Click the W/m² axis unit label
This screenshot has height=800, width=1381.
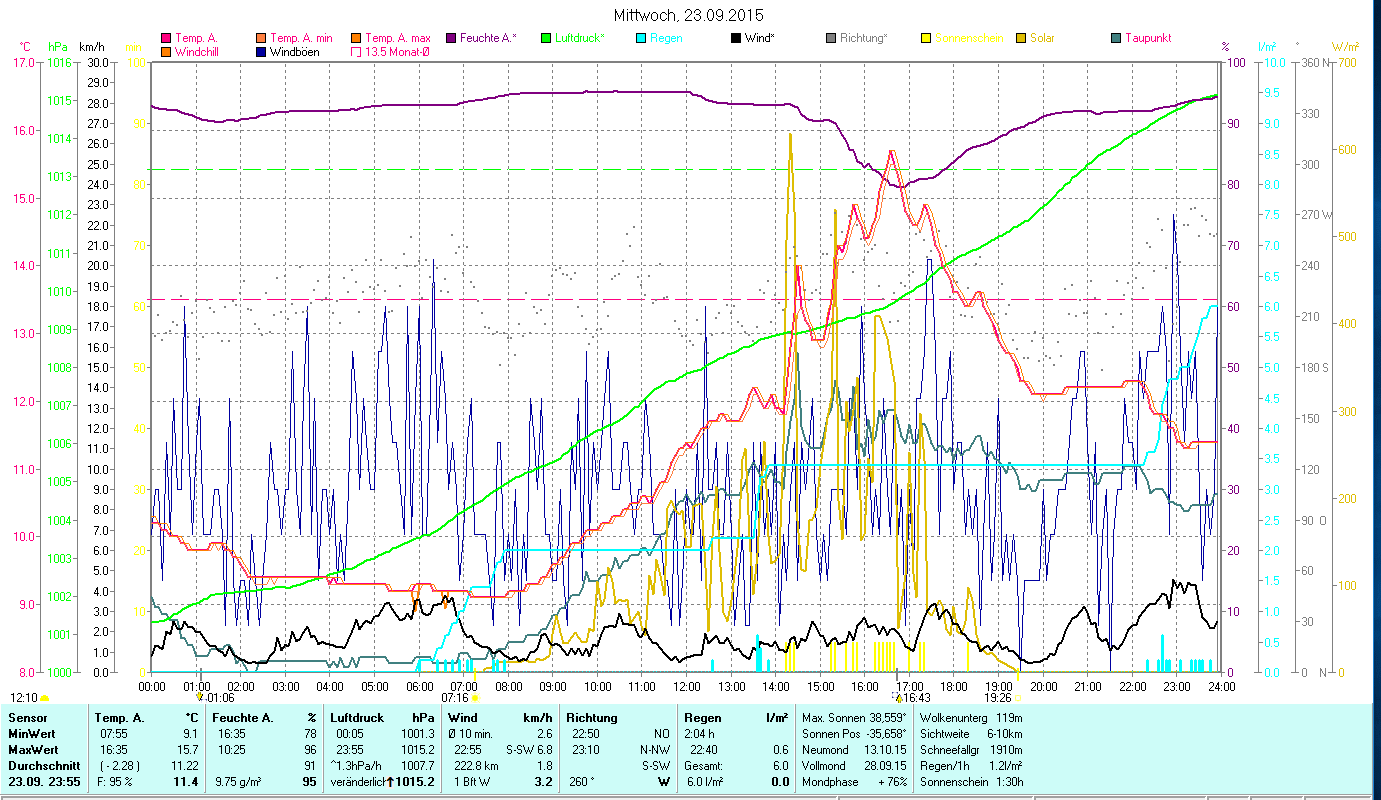pos(1346,47)
